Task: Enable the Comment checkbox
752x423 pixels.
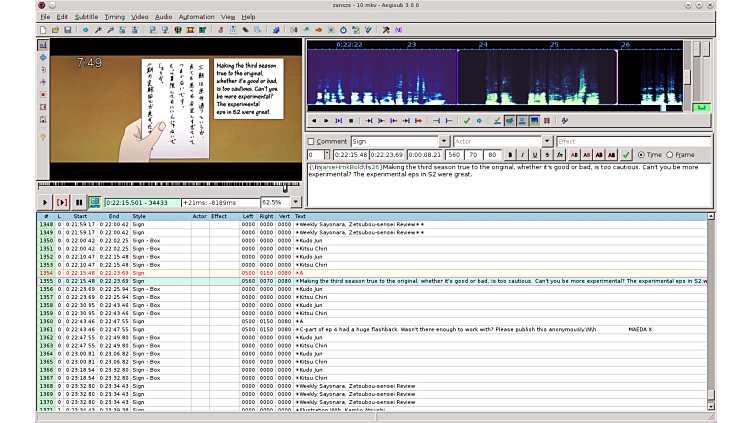Action: click(x=312, y=142)
